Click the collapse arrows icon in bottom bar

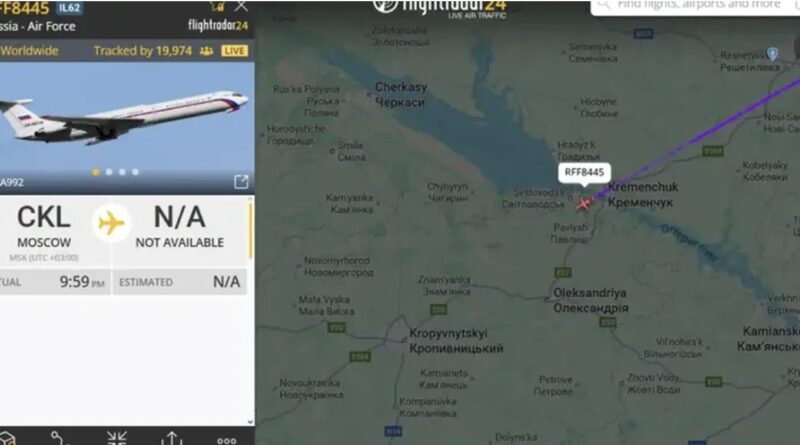[x=117, y=438]
